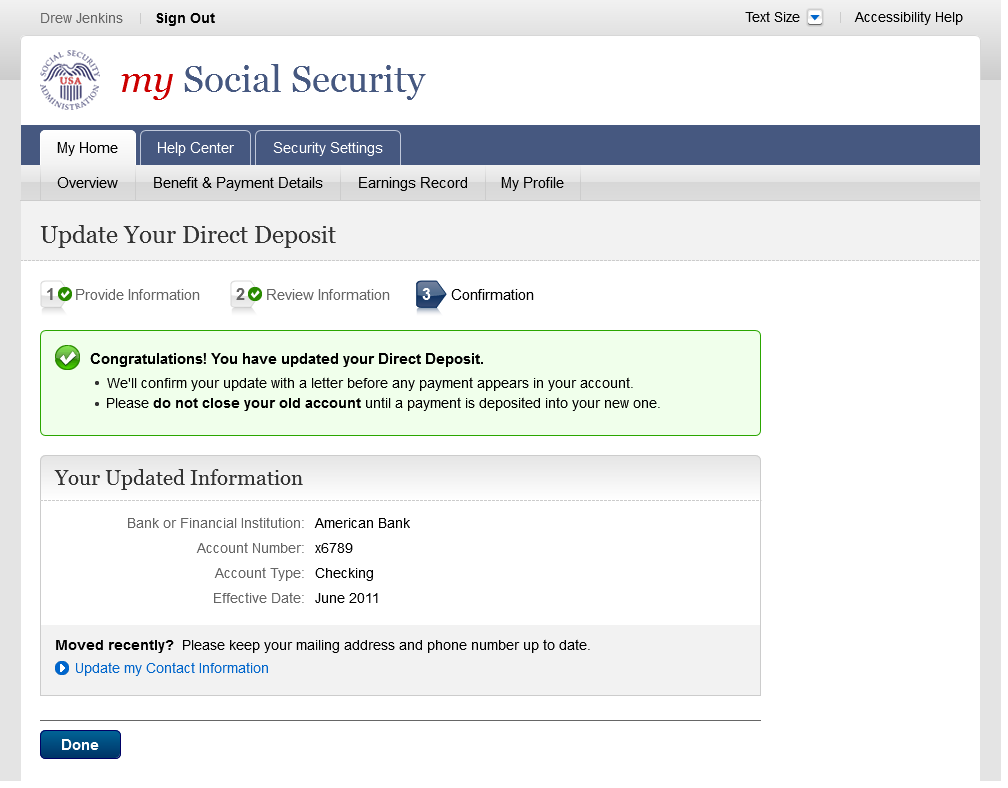Click the step 1 Provide Information icon
Viewport: 1008px width, 788px height.
pyautogui.click(x=56, y=295)
